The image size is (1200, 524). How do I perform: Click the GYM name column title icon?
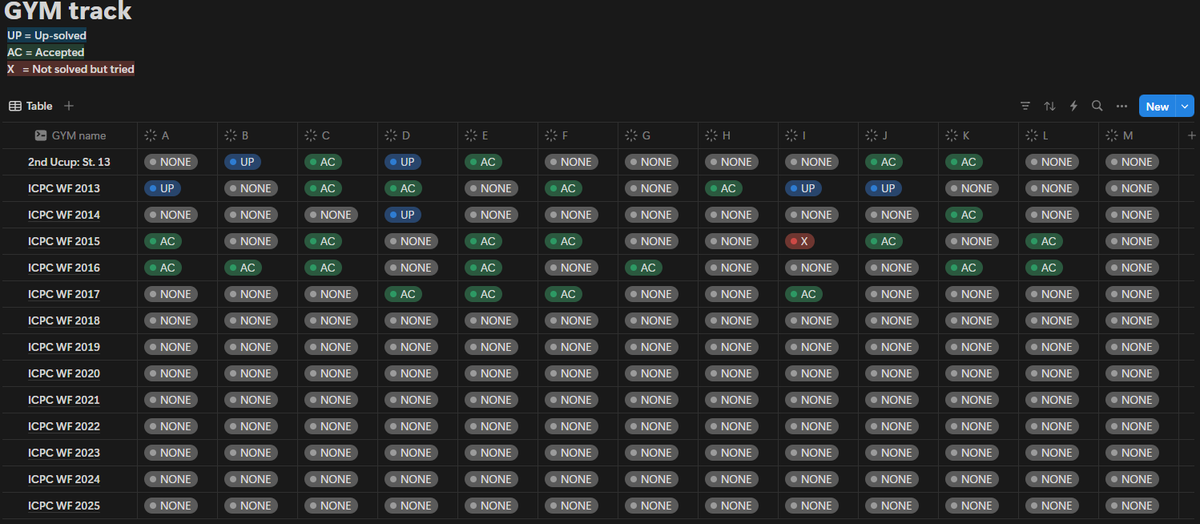pos(40,135)
